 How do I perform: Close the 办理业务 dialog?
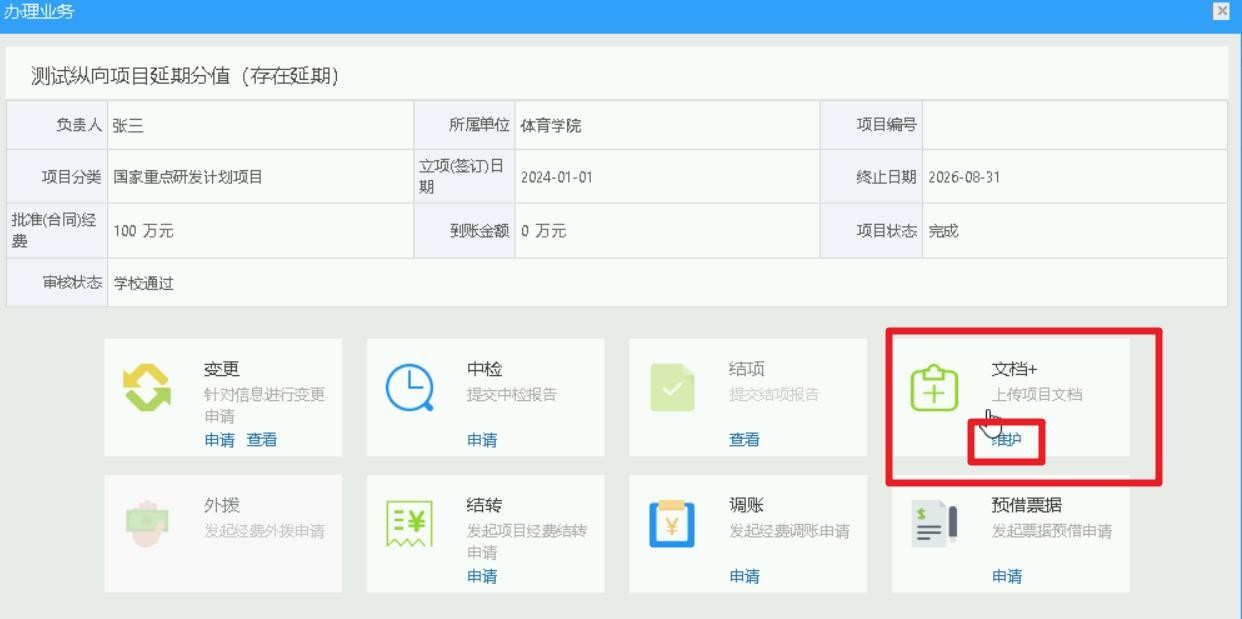[x=1220, y=11]
